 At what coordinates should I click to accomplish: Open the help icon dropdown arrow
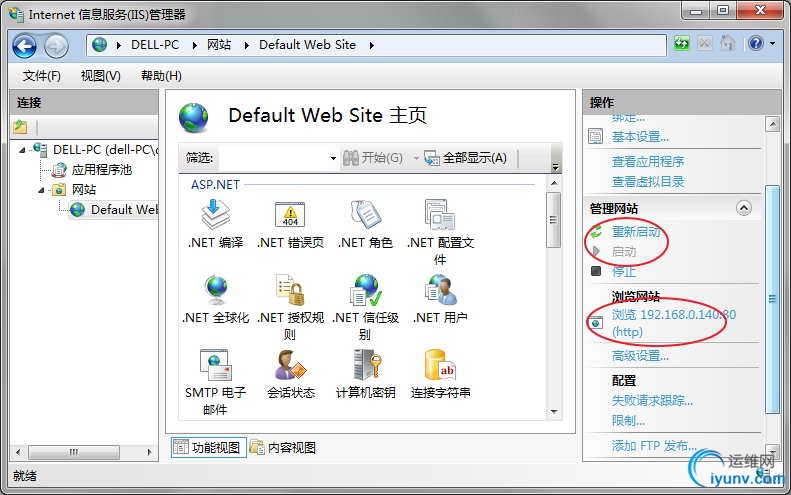click(x=772, y=44)
